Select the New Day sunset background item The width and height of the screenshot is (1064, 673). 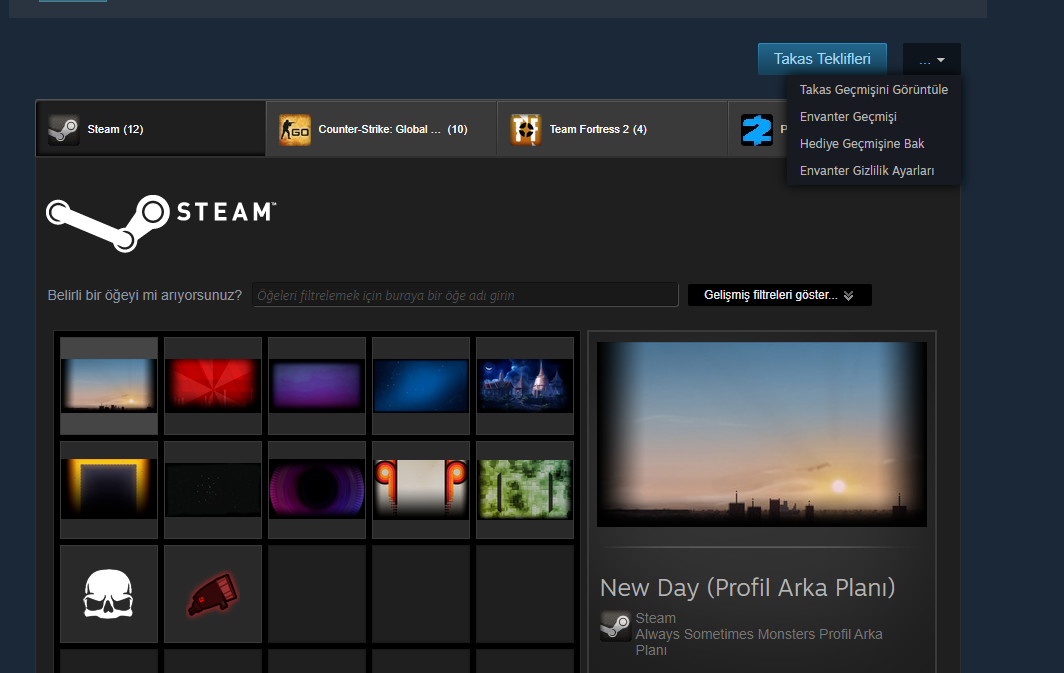click(109, 385)
